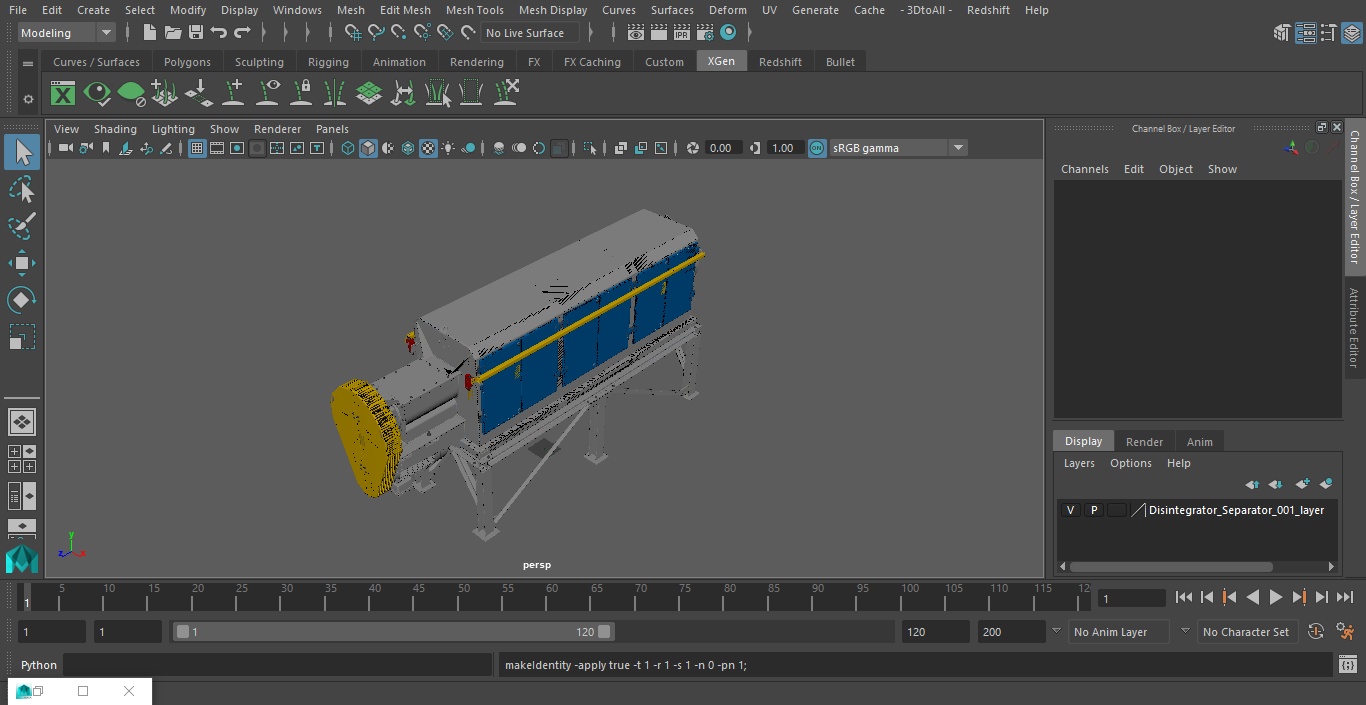This screenshot has height=705, width=1366.
Task: Select the Lasso tool in toolbox
Action: (x=22, y=189)
